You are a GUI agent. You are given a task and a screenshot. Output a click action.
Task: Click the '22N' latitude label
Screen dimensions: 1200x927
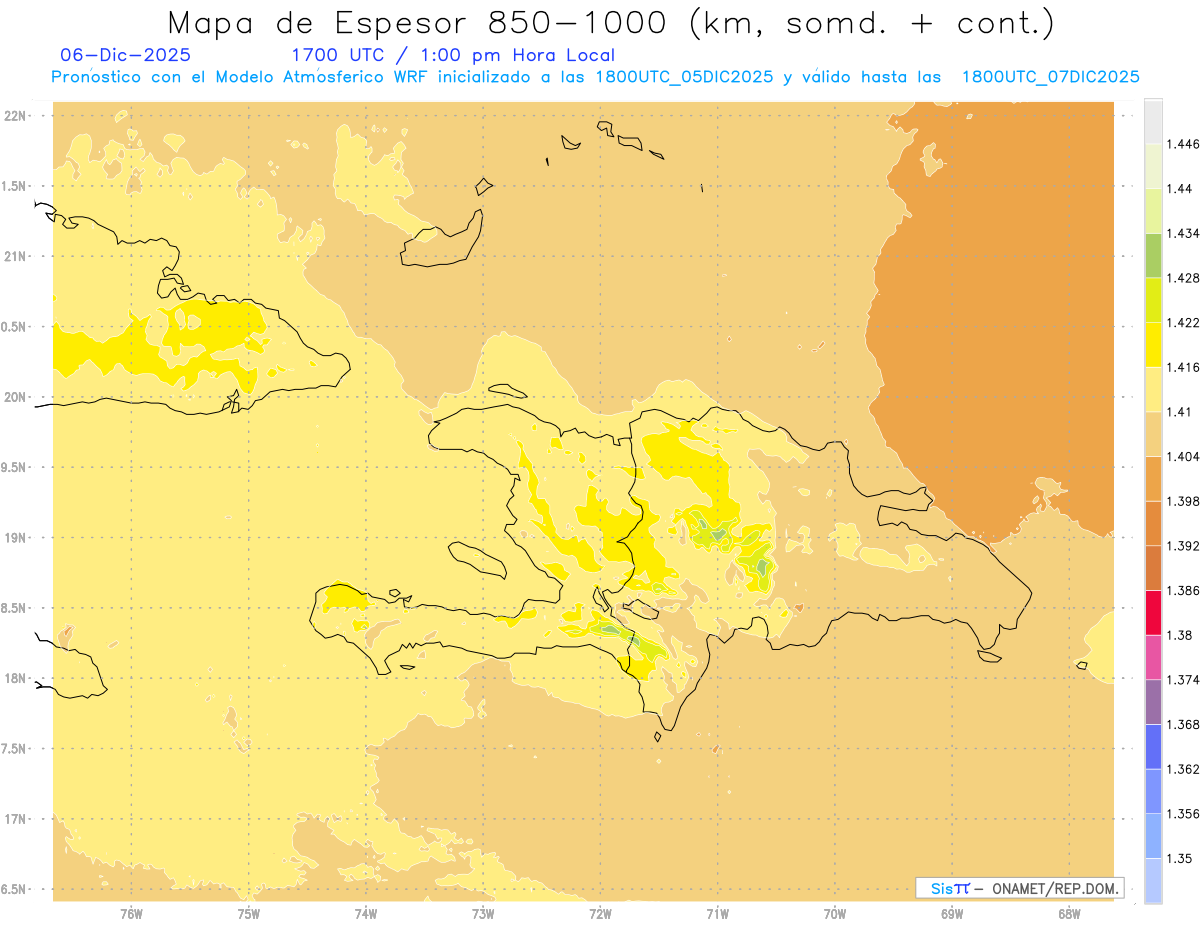[x=17, y=116]
